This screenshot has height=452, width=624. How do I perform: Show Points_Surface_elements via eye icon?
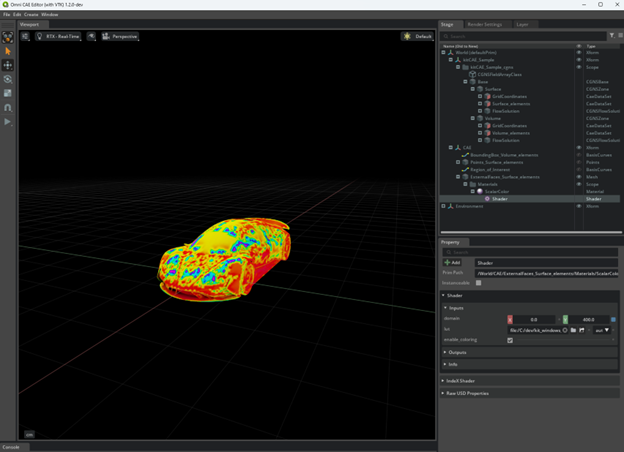[579, 162]
